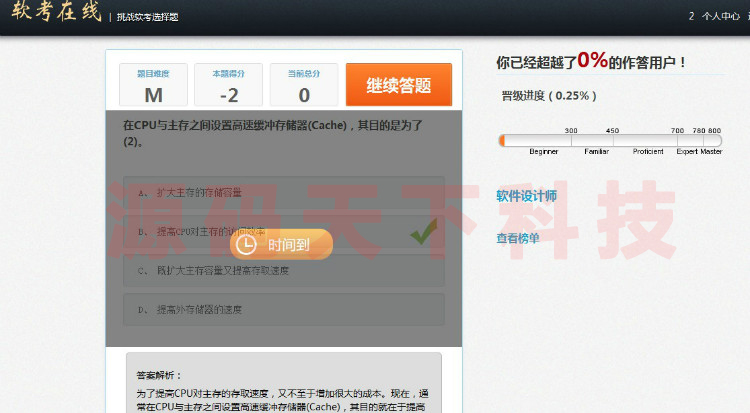Select answer D 提高外存储器的速度

[x=284, y=310]
